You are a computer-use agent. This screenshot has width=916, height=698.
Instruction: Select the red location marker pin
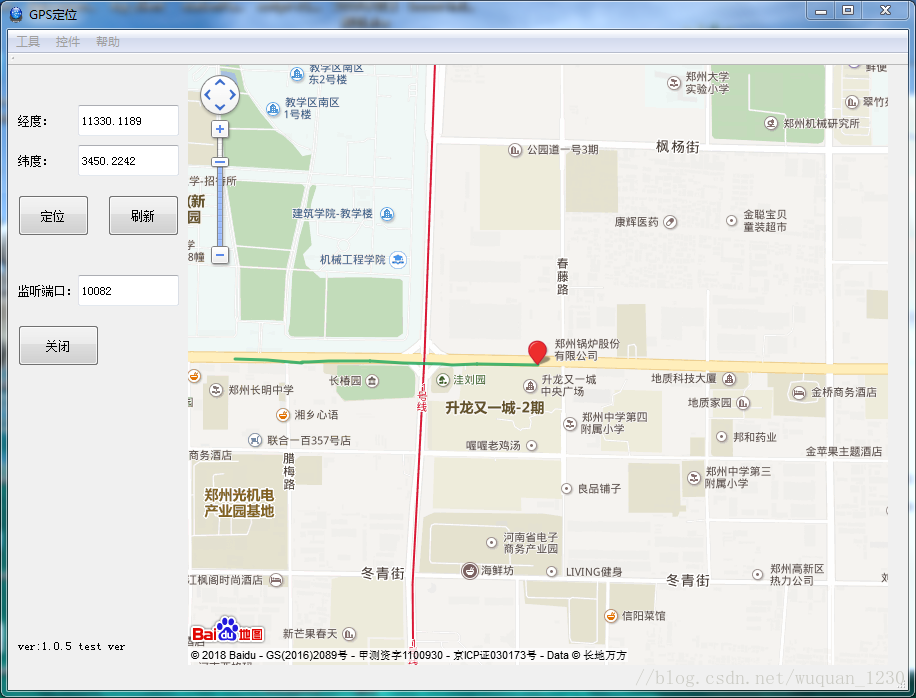537,352
